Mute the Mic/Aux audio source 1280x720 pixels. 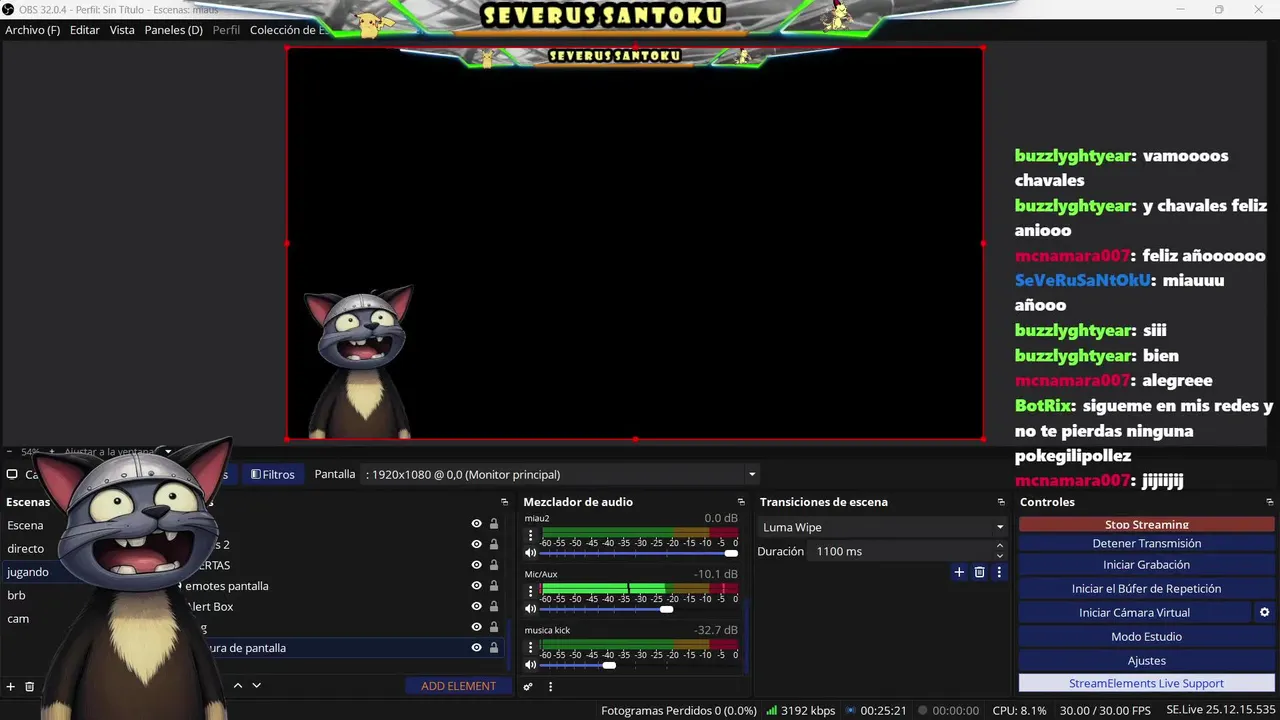(x=531, y=609)
